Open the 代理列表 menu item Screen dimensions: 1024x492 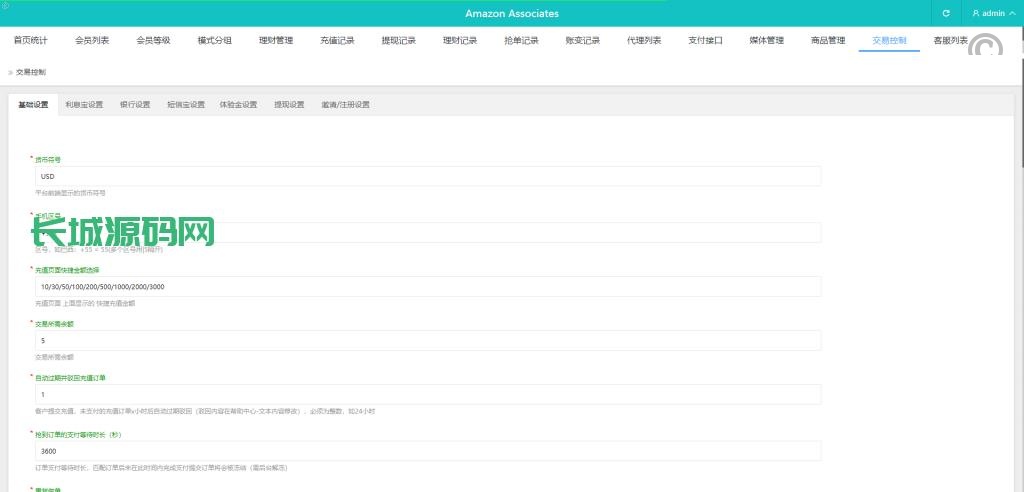tap(644, 41)
